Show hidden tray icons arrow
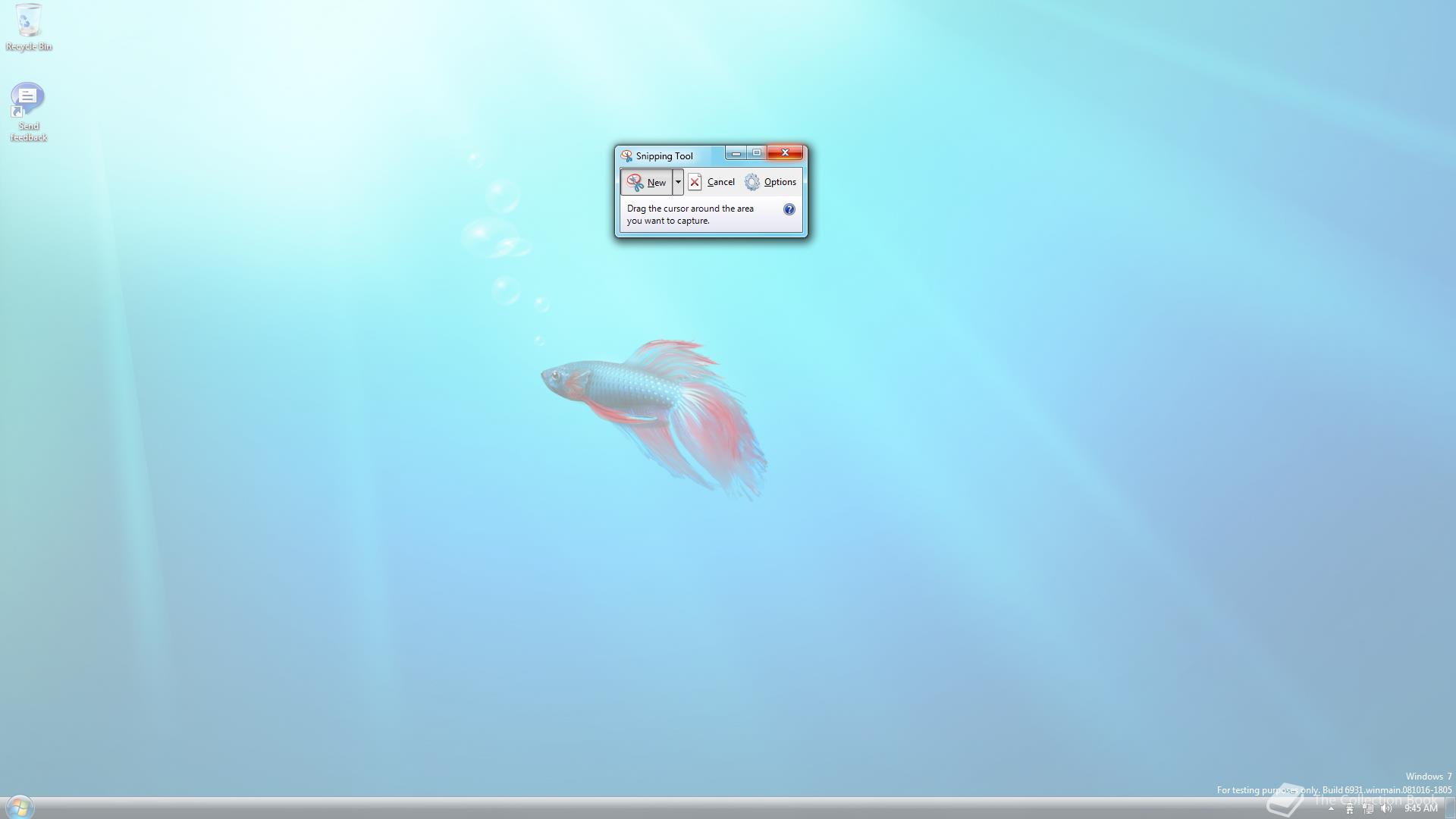Viewport: 1456px width, 819px height. tap(1331, 808)
